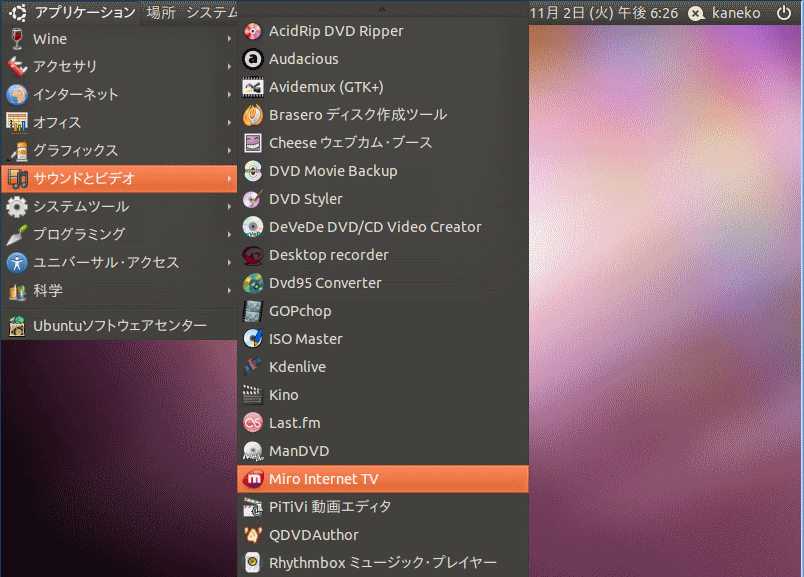Open the 場所 menu in top panel
This screenshot has width=804, height=577.
pyautogui.click(x=160, y=12)
